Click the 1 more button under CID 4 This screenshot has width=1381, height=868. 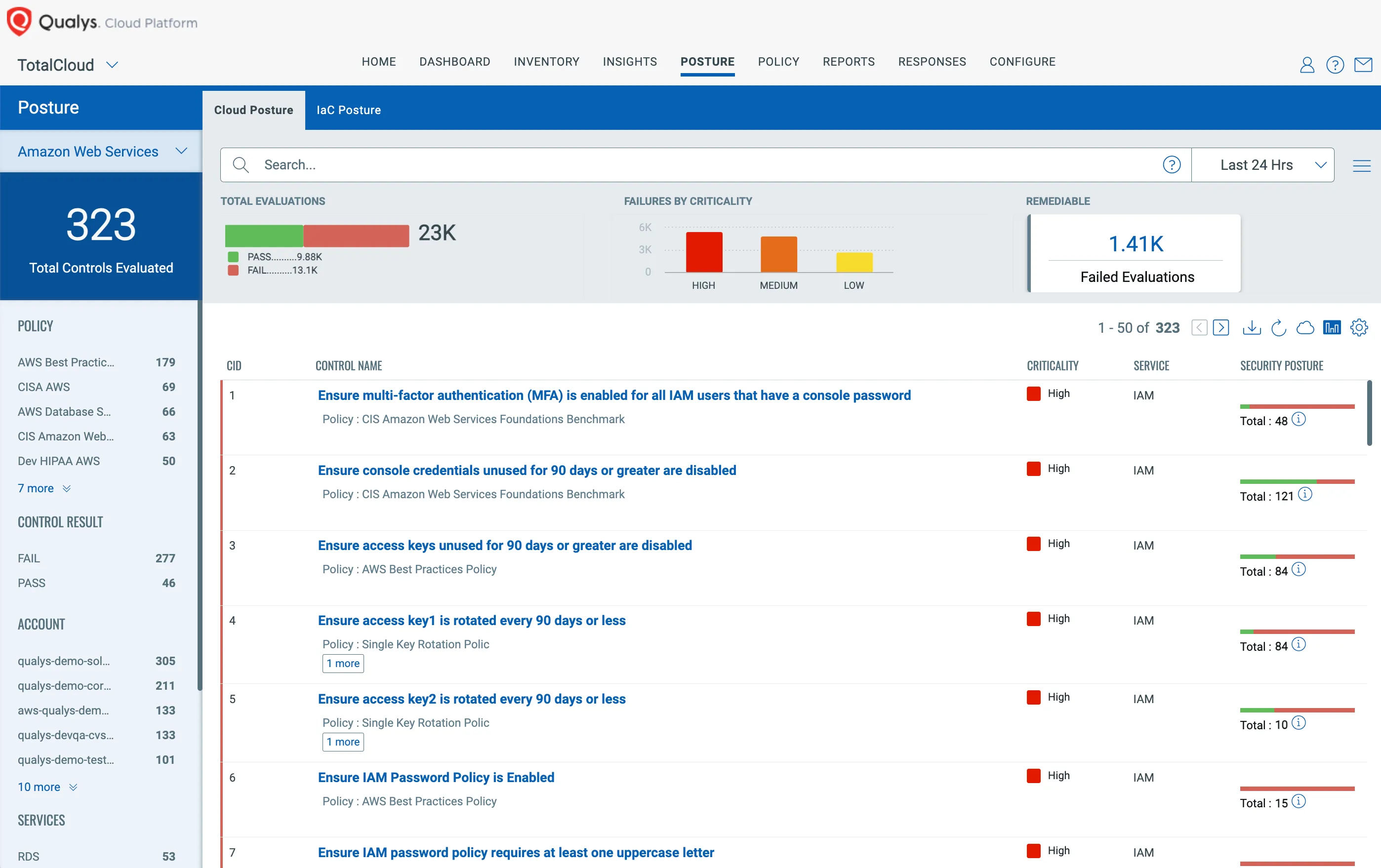pos(343,663)
